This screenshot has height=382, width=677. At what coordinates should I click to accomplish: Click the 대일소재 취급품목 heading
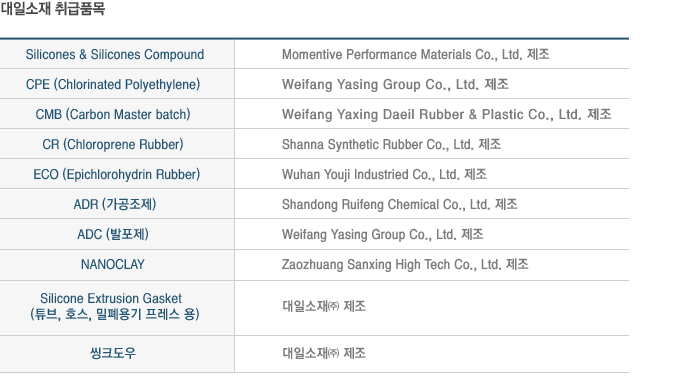(x=53, y=9)
